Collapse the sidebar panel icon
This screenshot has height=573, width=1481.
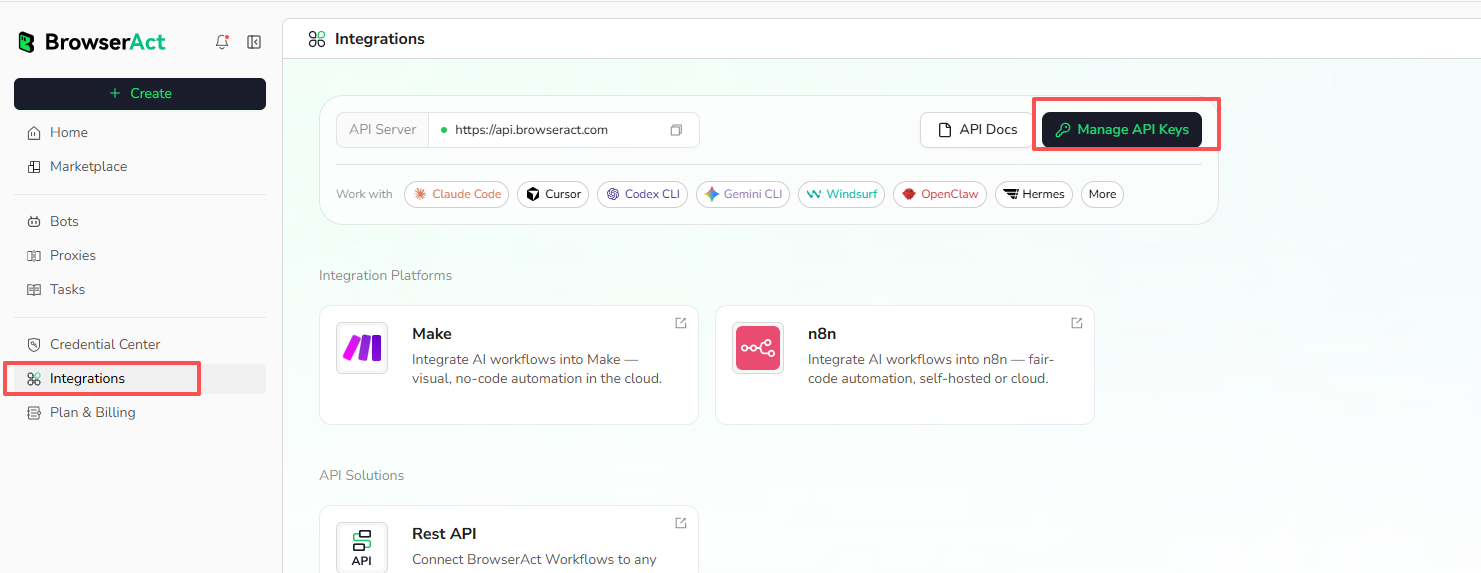pyautogui.click(x=254, y=42)
